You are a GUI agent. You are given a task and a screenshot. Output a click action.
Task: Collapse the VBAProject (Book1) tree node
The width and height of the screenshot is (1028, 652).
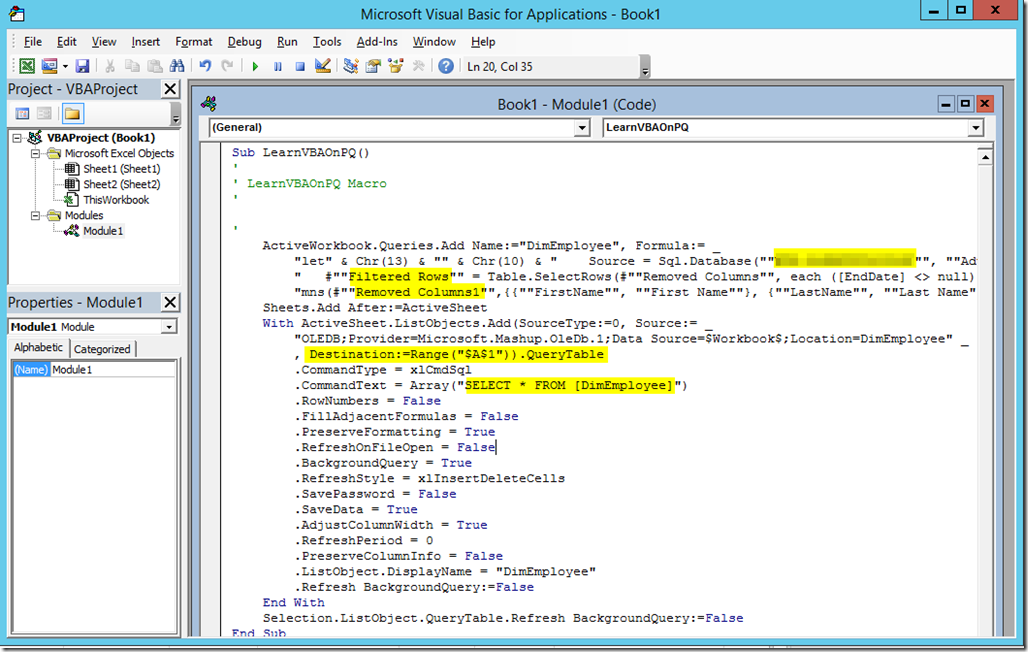[x=17, y=138]
